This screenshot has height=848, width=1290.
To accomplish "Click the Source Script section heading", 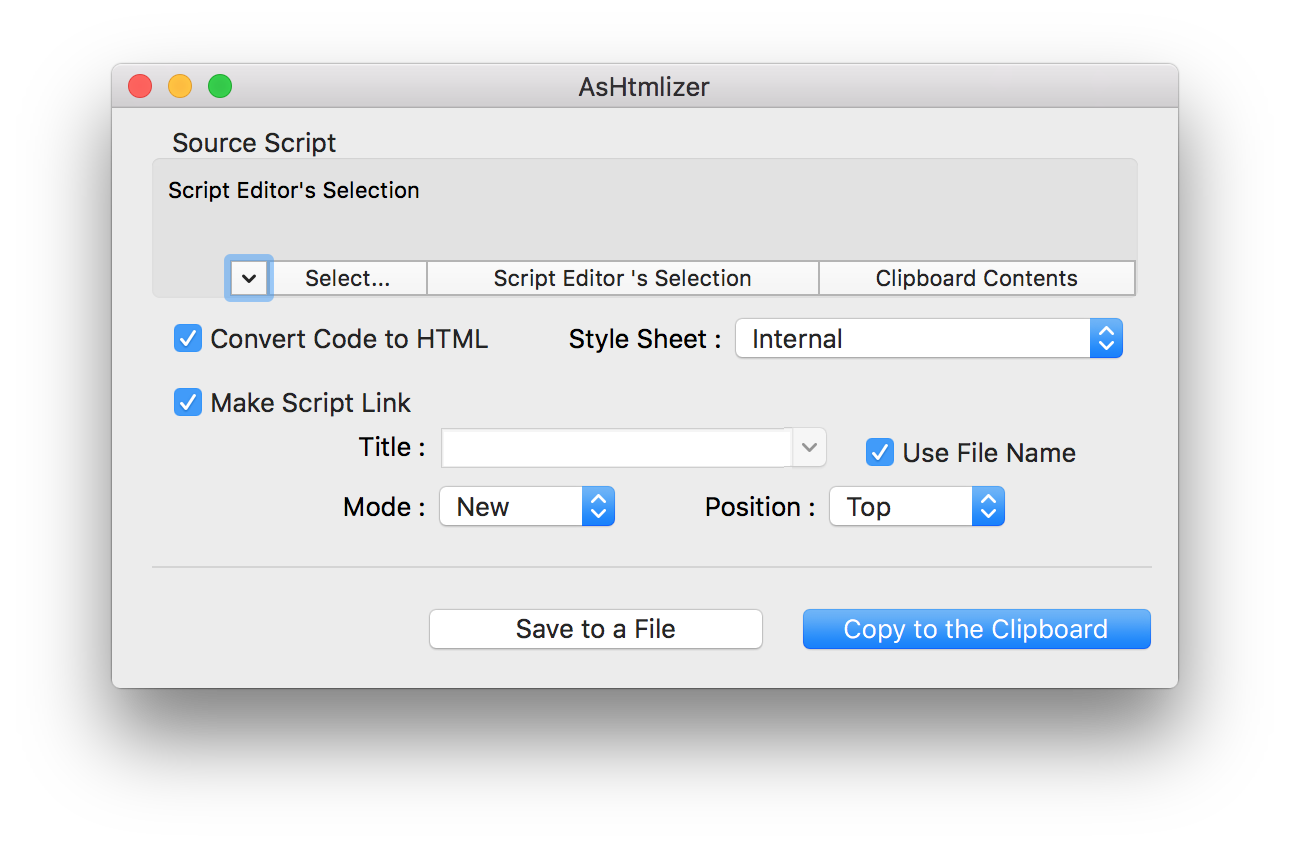I will tap(254, 143).
